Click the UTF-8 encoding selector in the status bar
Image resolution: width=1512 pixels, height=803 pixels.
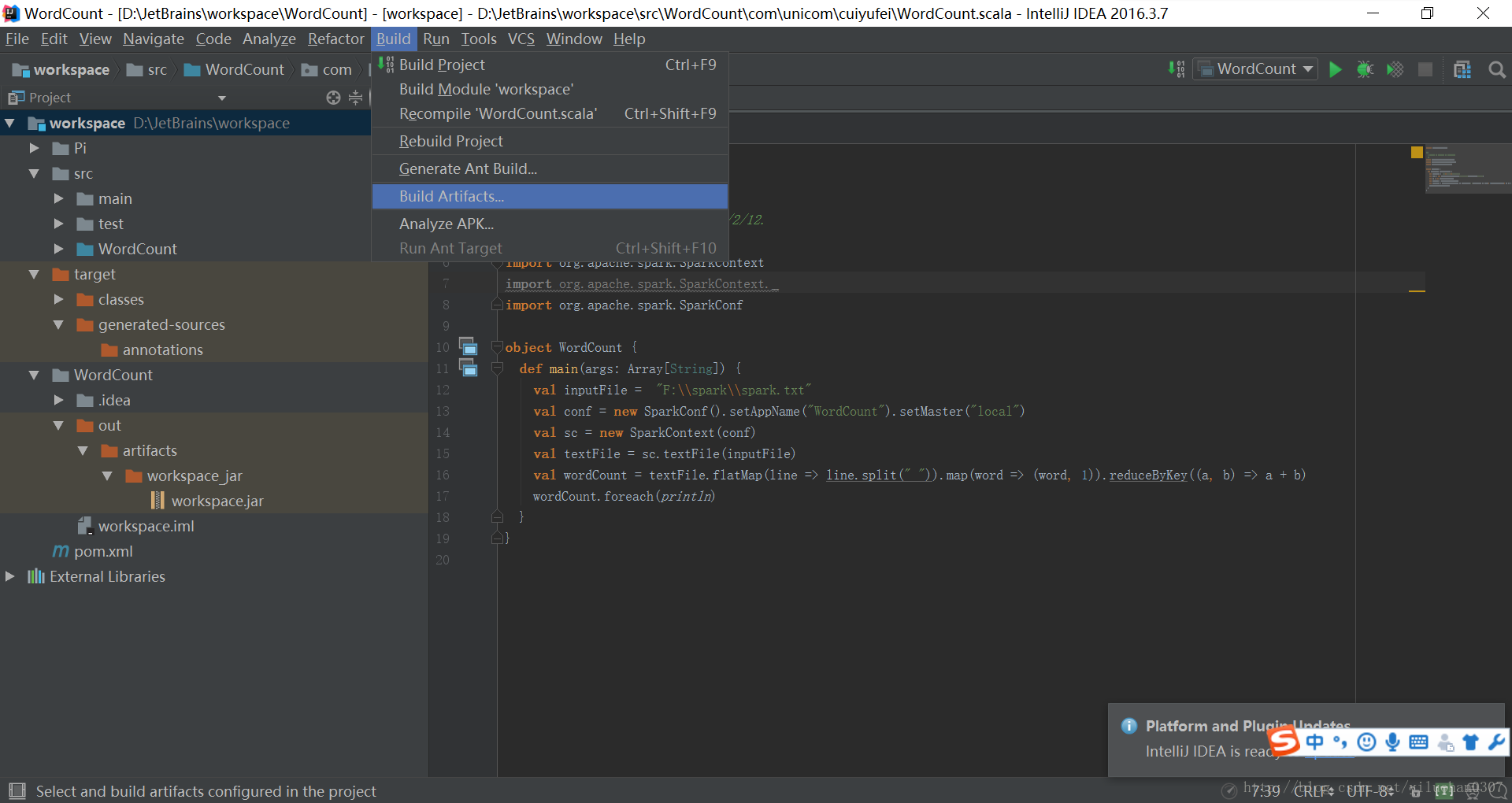1370,791
